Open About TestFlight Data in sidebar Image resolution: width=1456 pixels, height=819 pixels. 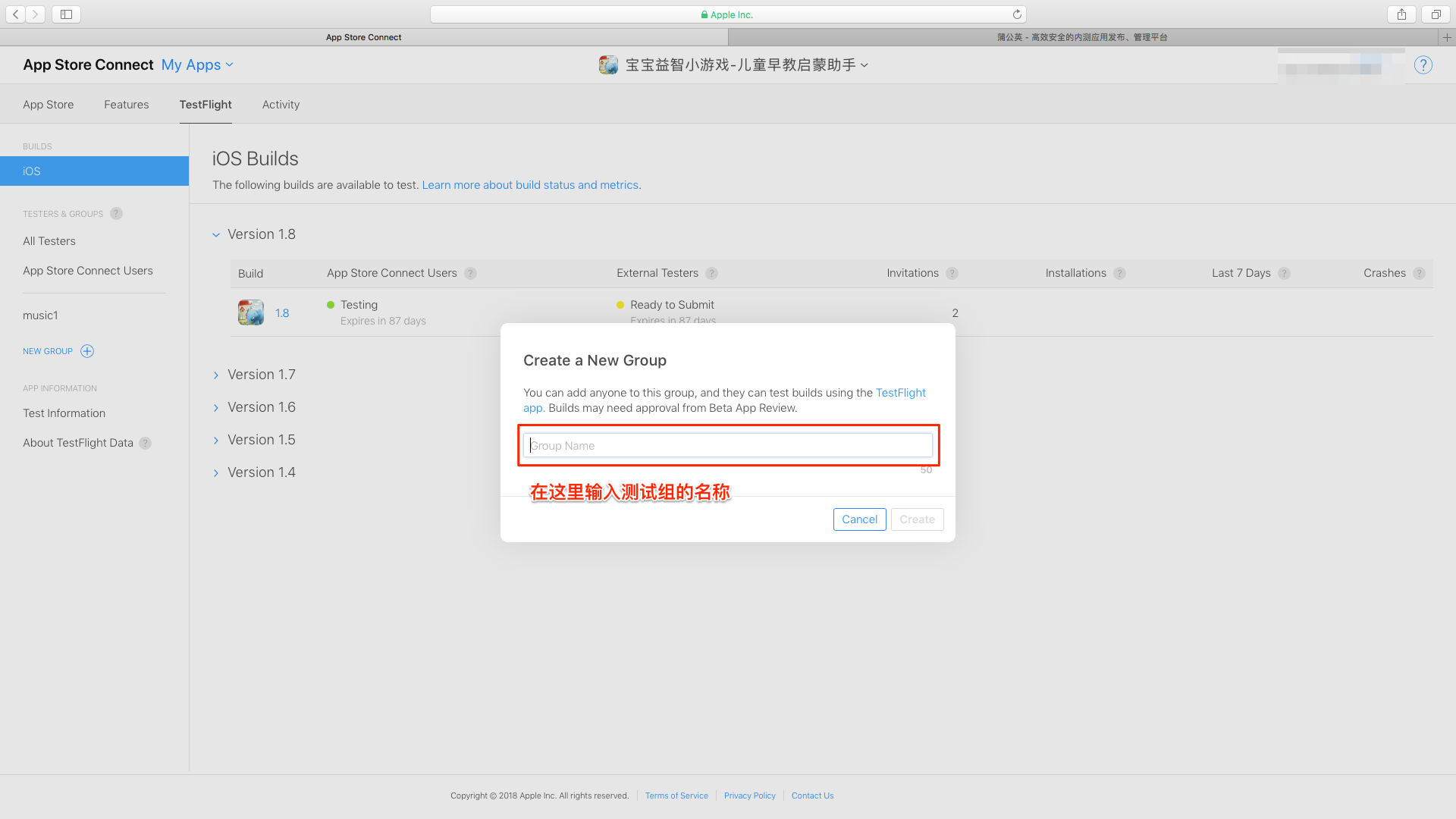(78, 443)
